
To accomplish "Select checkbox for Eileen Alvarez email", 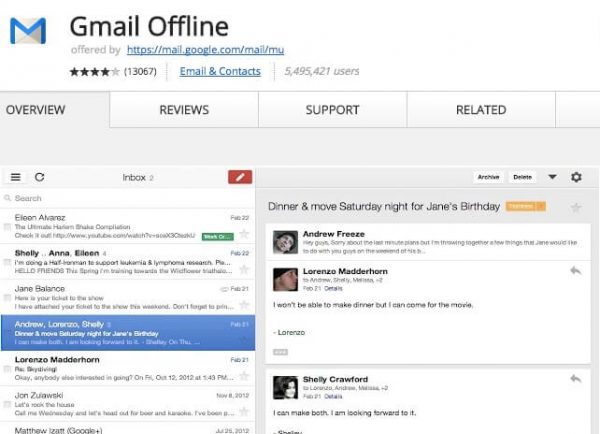I will 7,227.
